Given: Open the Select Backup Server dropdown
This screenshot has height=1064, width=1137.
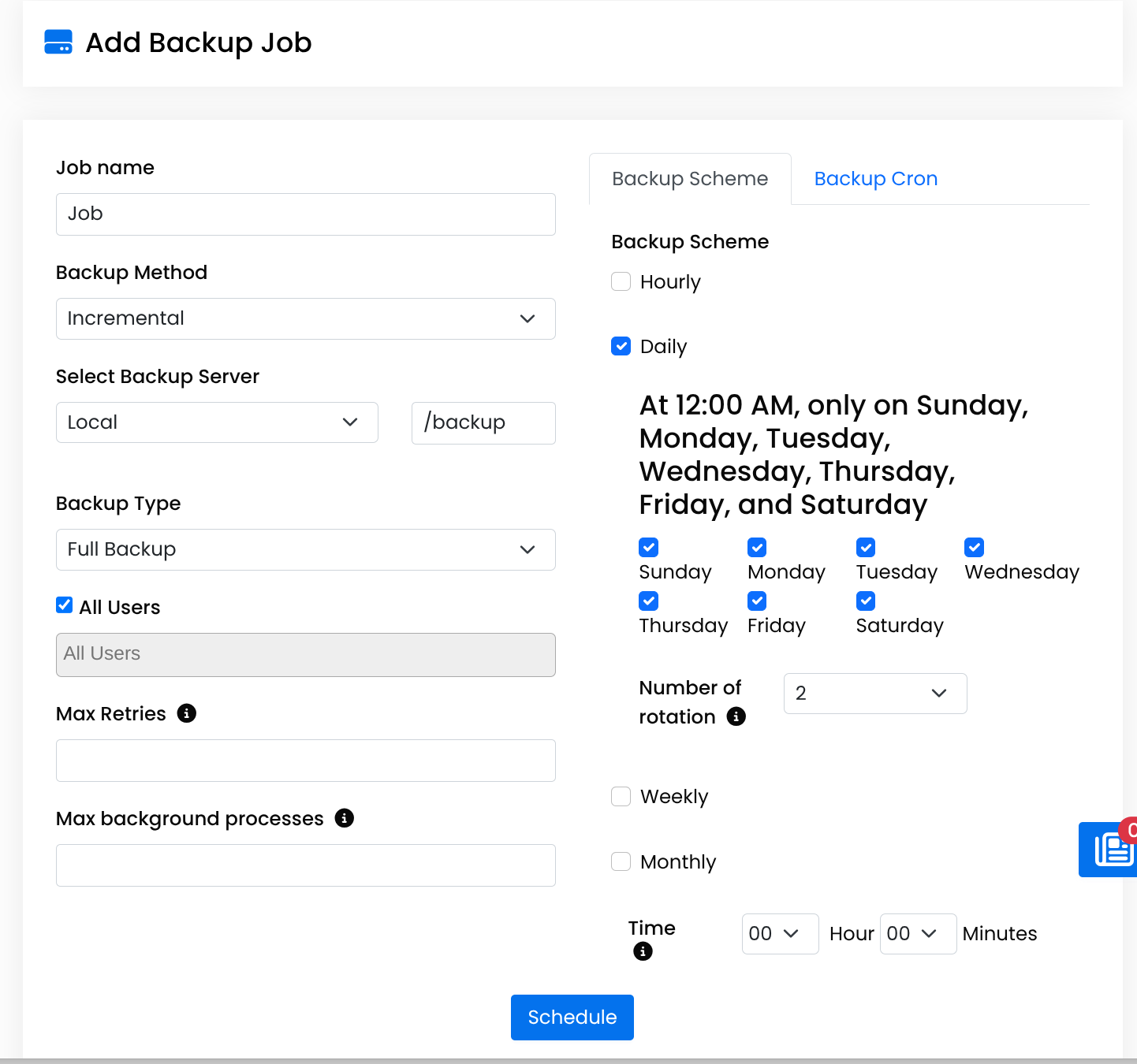Looking at the screenshot, I should [x=216, y=422].
